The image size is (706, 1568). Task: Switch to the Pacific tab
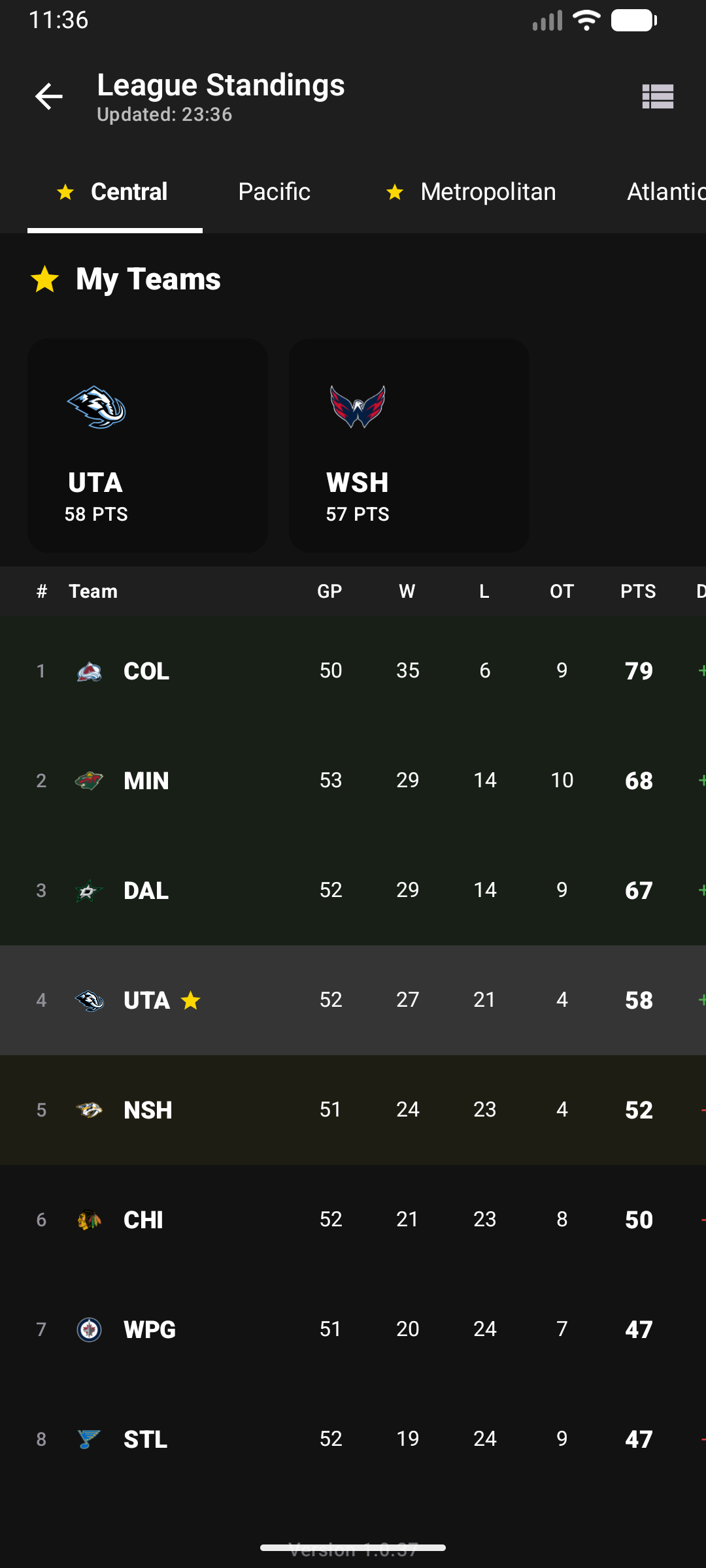click(x=274, y=191)
